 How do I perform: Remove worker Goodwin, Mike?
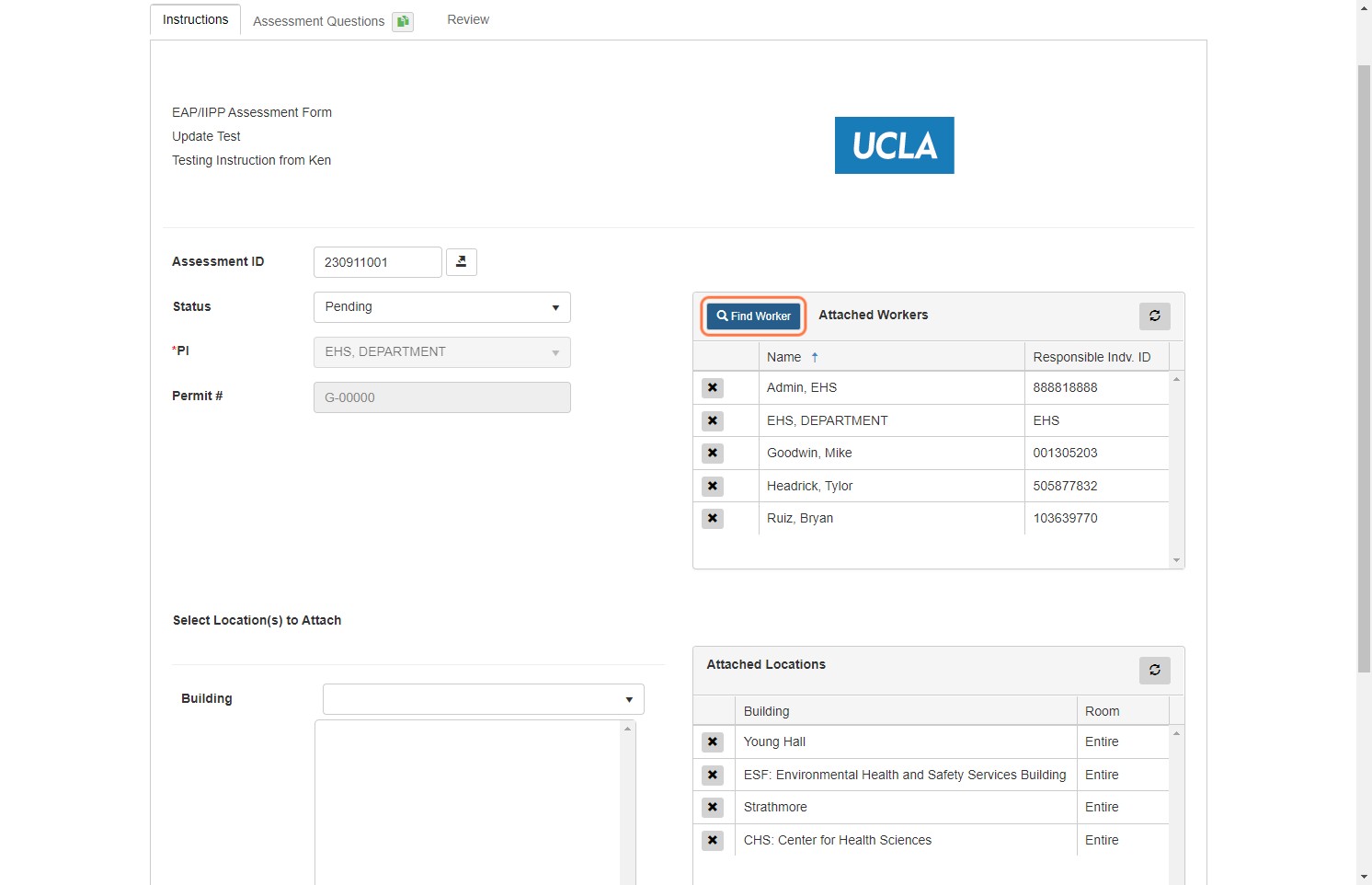713,454
